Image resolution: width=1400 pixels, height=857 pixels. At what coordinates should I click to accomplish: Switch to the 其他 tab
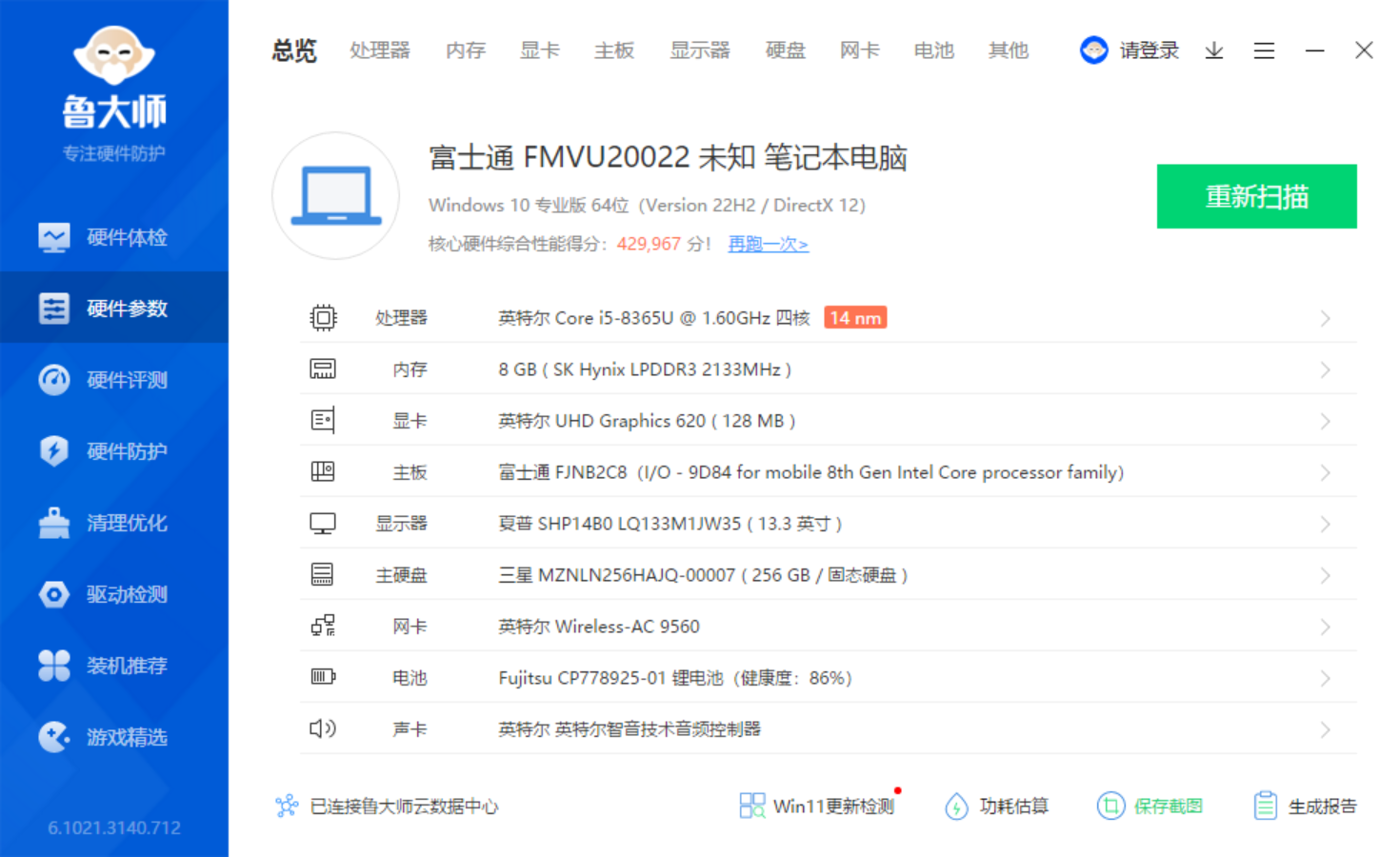click(1009, 50)
